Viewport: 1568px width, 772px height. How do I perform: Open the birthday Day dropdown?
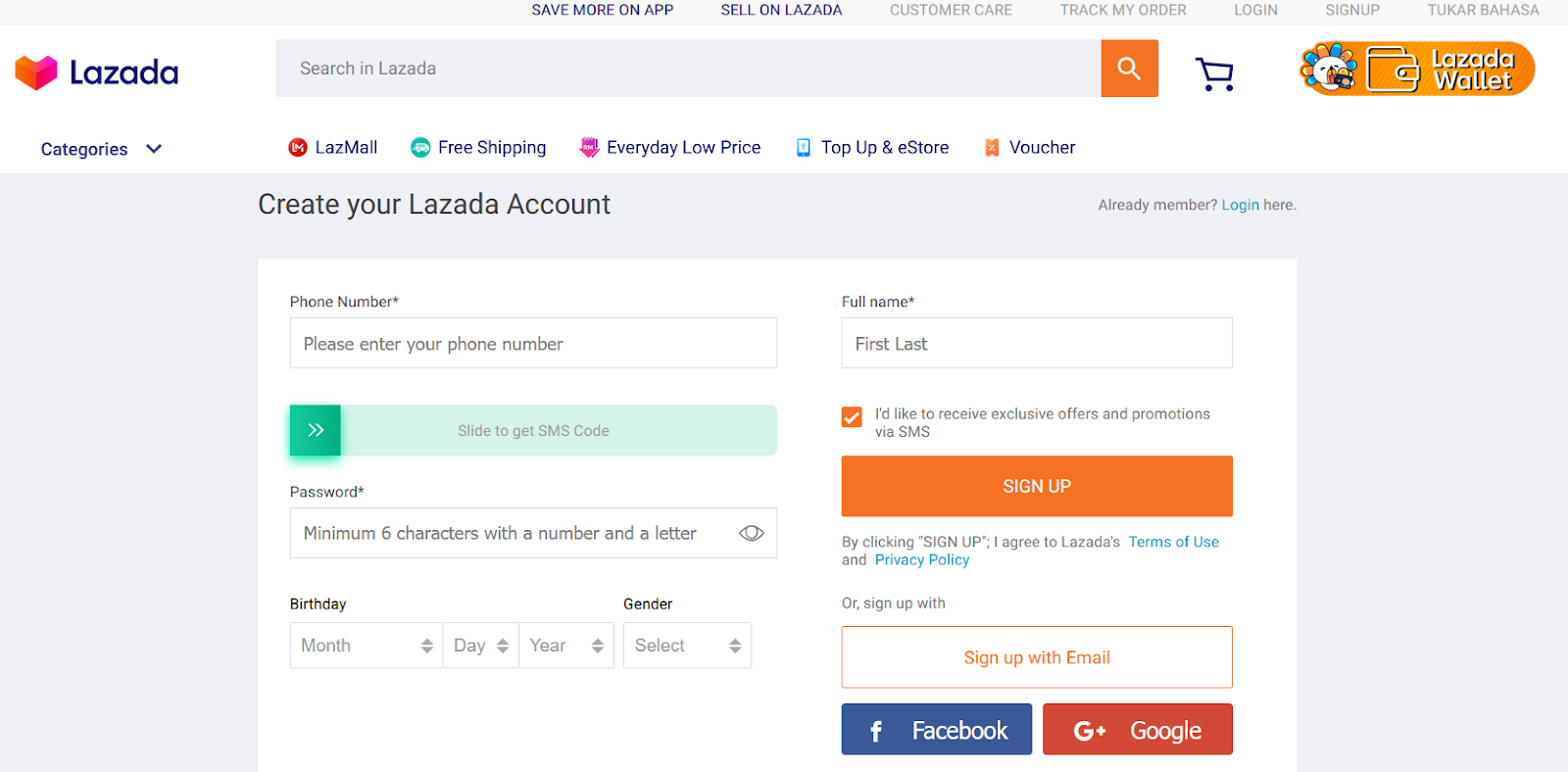tap(481, 646)
